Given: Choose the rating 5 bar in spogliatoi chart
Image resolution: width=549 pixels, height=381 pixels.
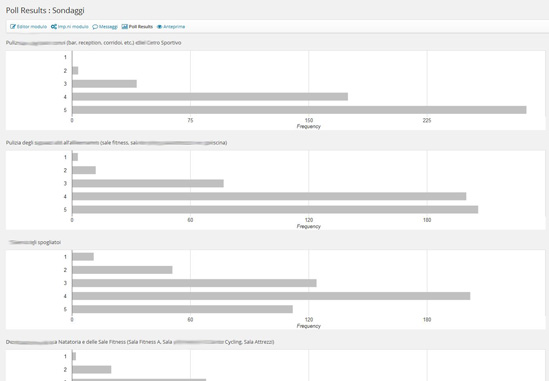Looking at the screenshot, I should (x=182, y=309).
